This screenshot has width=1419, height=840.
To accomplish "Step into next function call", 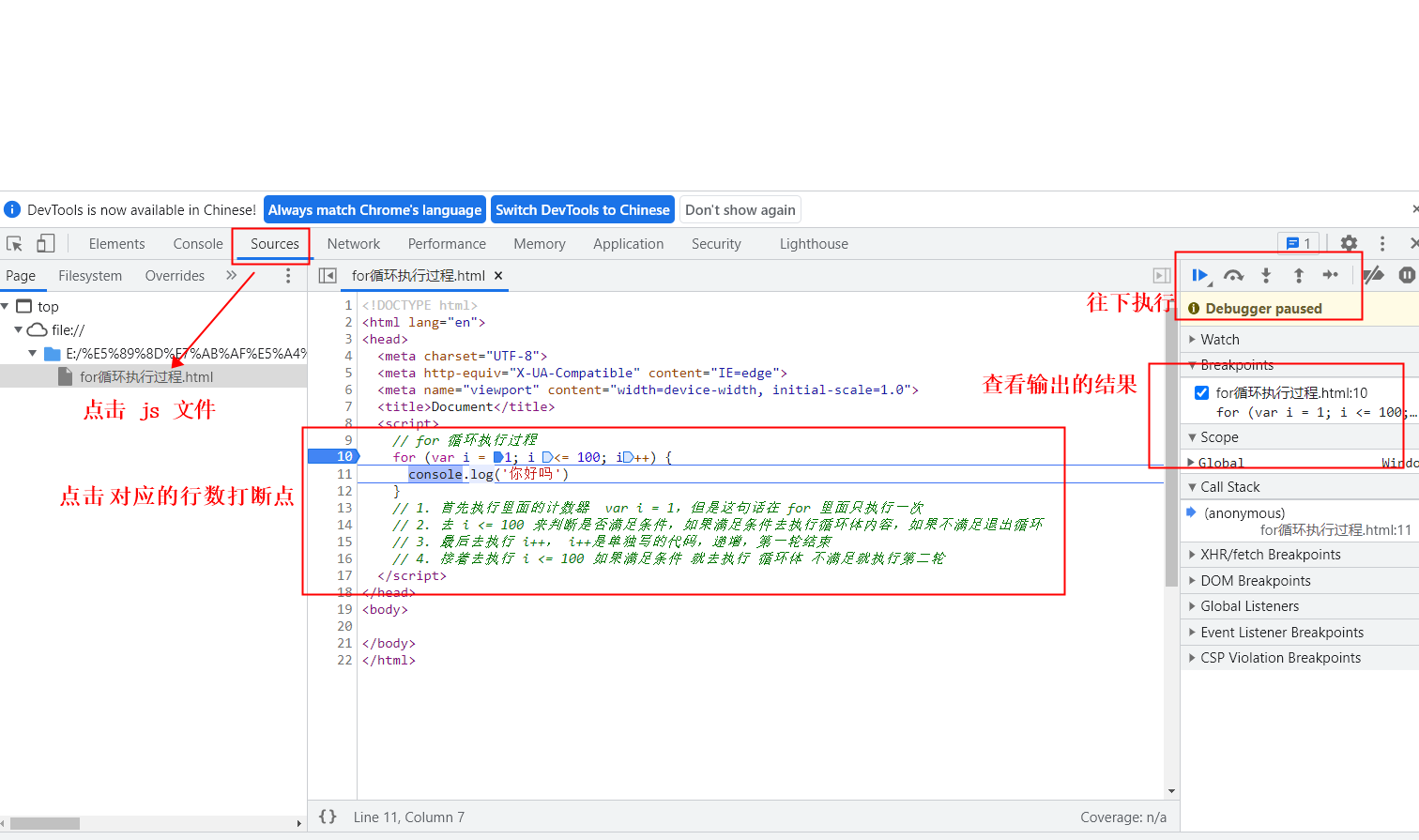I will (x=1266, y=275).
